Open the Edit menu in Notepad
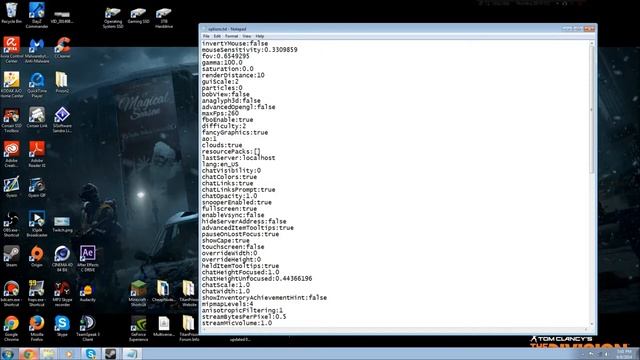This screenshot has height=360, width=640. [x=217, y=36]
